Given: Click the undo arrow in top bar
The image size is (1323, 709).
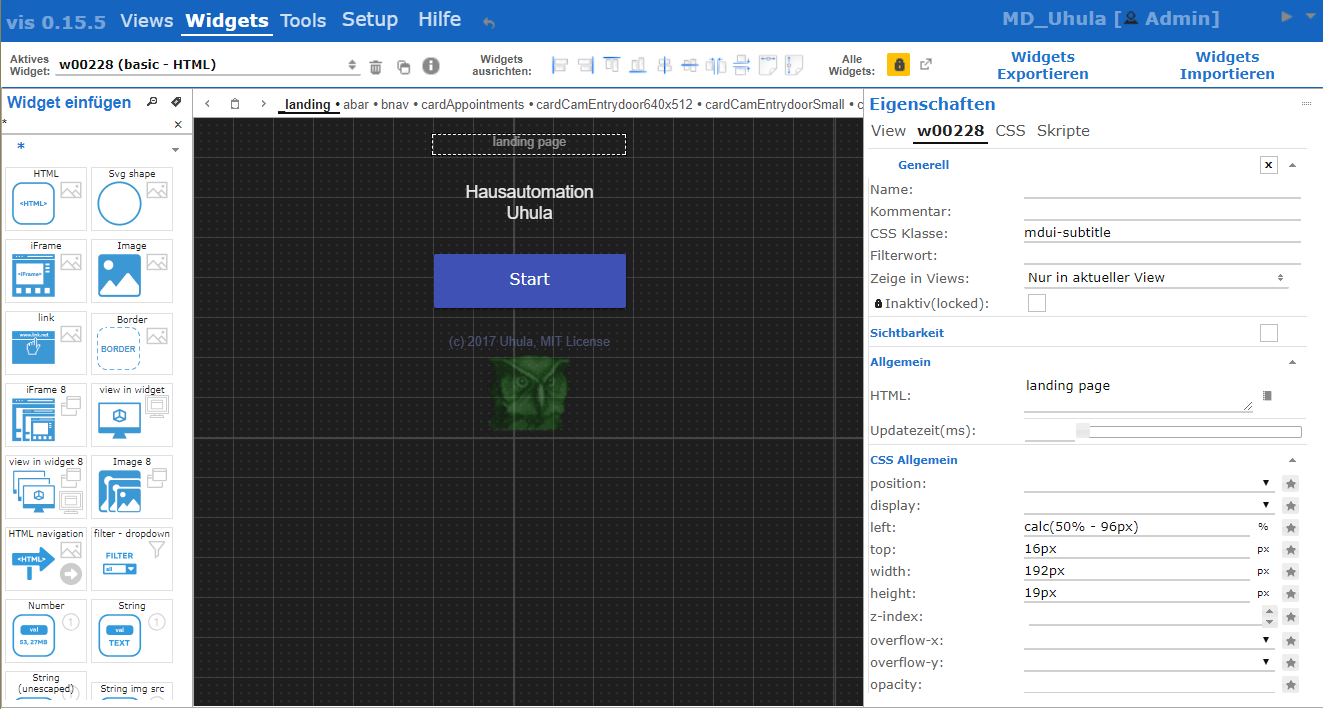Looking at the screenshot, I should pos(489,22).
